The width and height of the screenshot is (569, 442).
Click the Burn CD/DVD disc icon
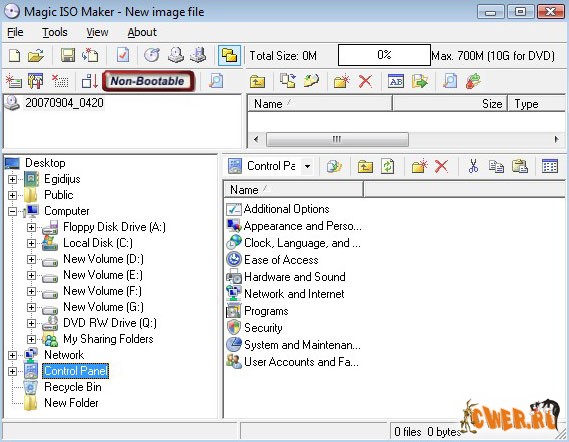click(152, 55)
